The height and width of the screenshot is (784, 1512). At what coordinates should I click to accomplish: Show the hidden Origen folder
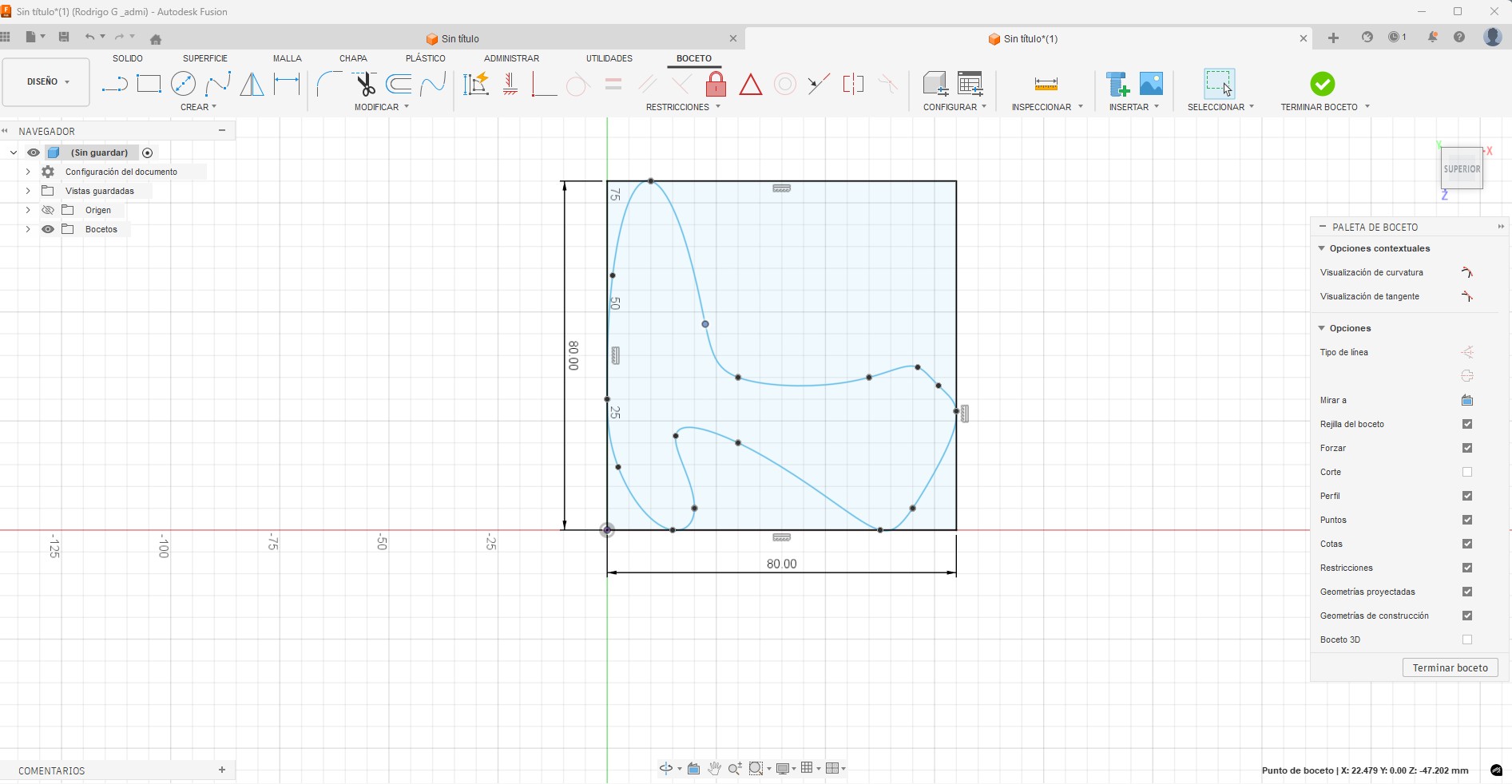pos(48,210)
